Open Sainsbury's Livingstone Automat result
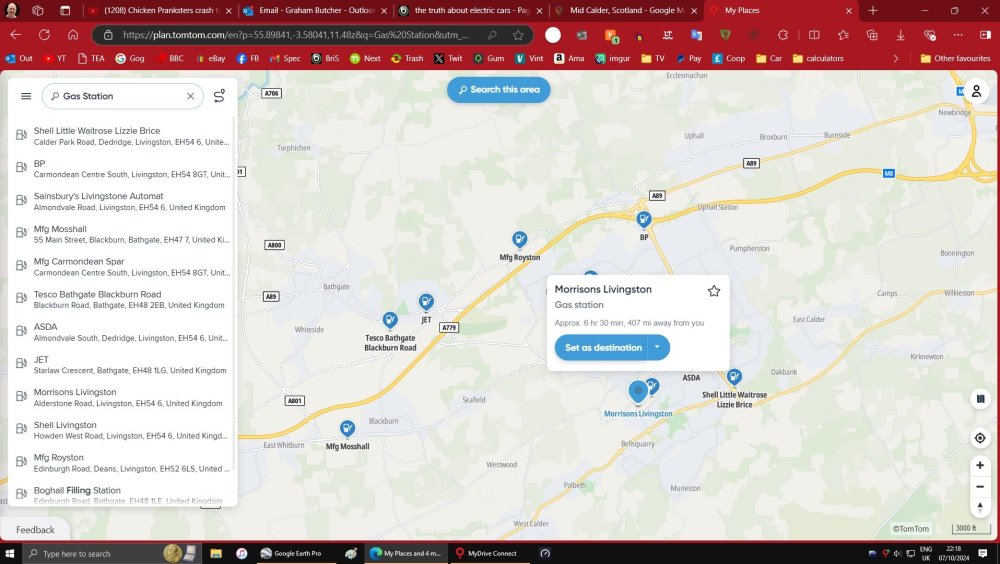The height and width of the screenshot is (564, 1000). pyautogui.click(x=122, y=202)
